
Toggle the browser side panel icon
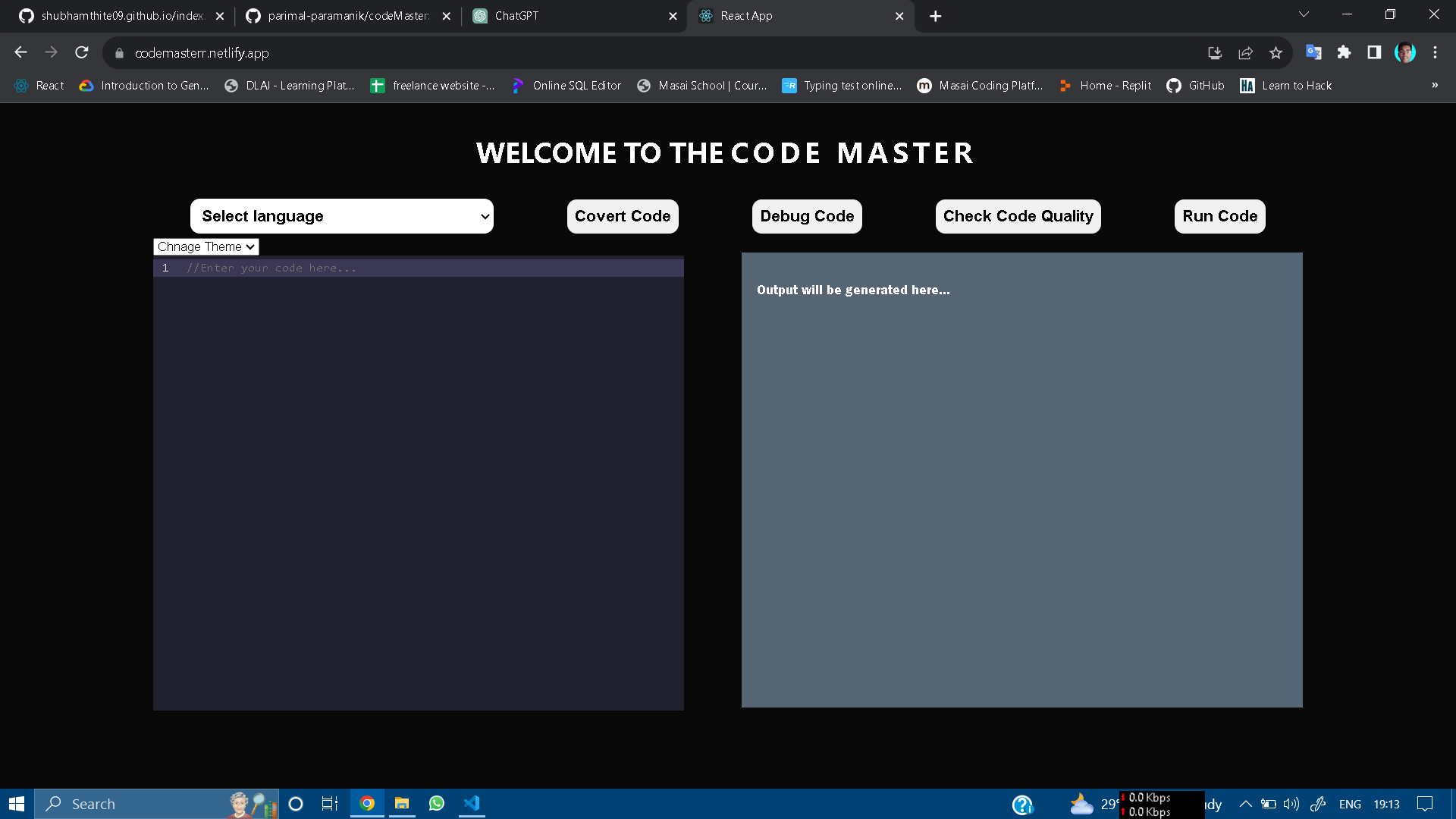coord(1374,52)
